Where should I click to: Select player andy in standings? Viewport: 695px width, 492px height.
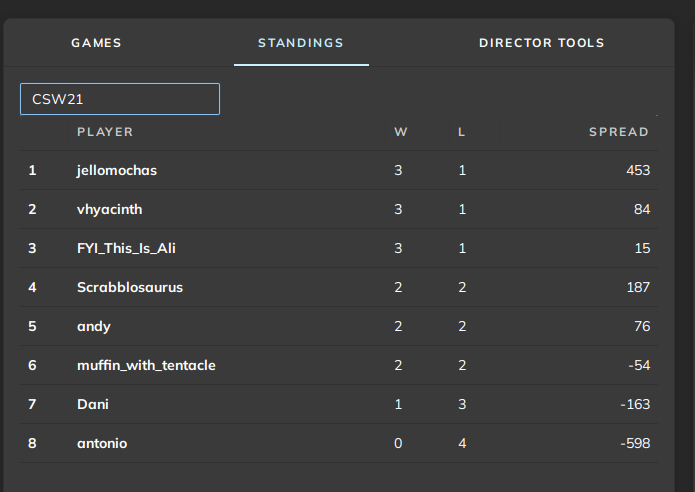[94, 326]
